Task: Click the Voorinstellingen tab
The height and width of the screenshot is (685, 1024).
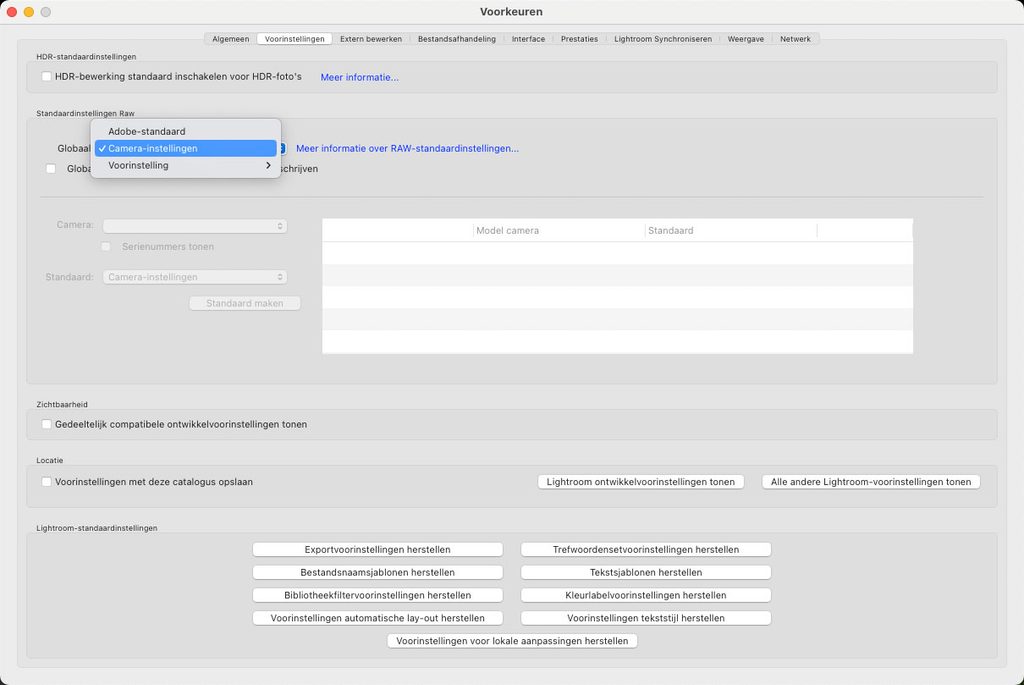Action: pos(295,39)
